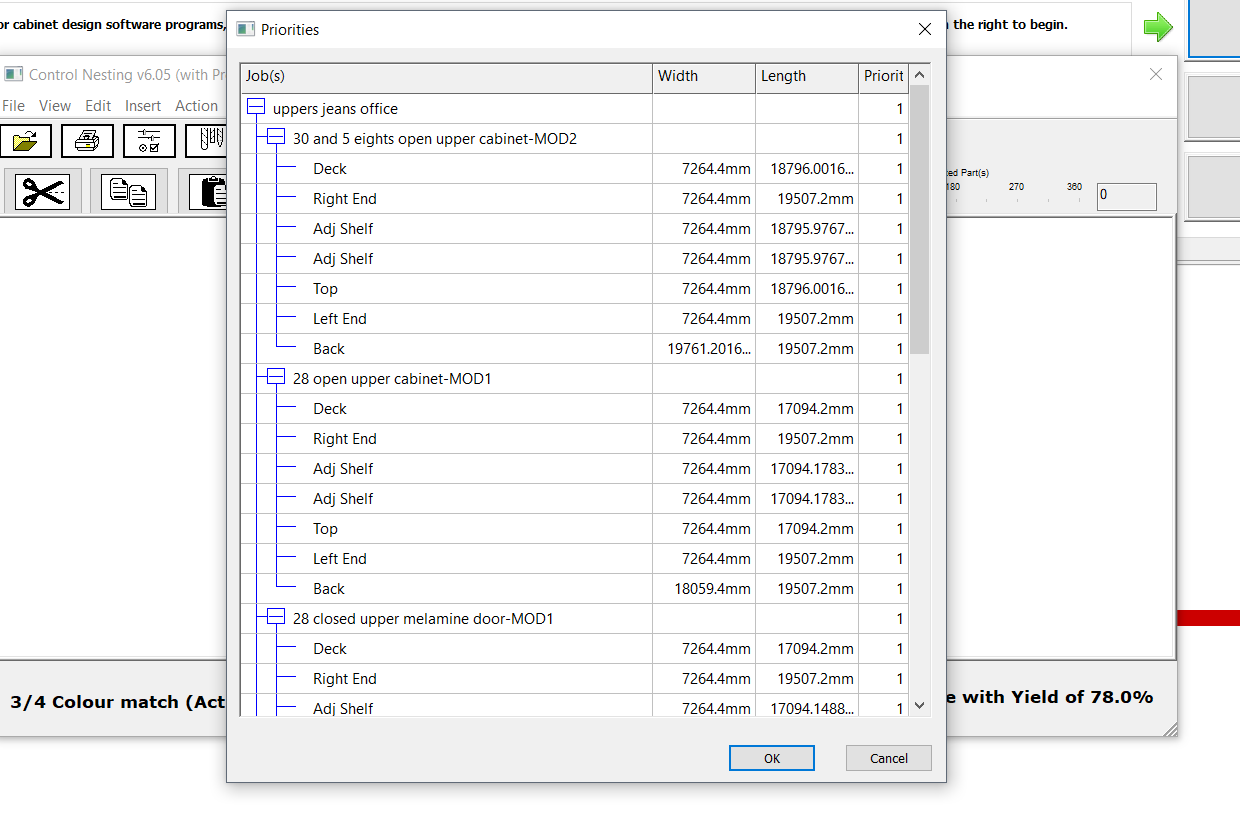Collapse '30 and 5 eights open upper cabinet-MOD2'
Image resolution: width=1240 pixels, height=836 pixels.
pos(276,138)
